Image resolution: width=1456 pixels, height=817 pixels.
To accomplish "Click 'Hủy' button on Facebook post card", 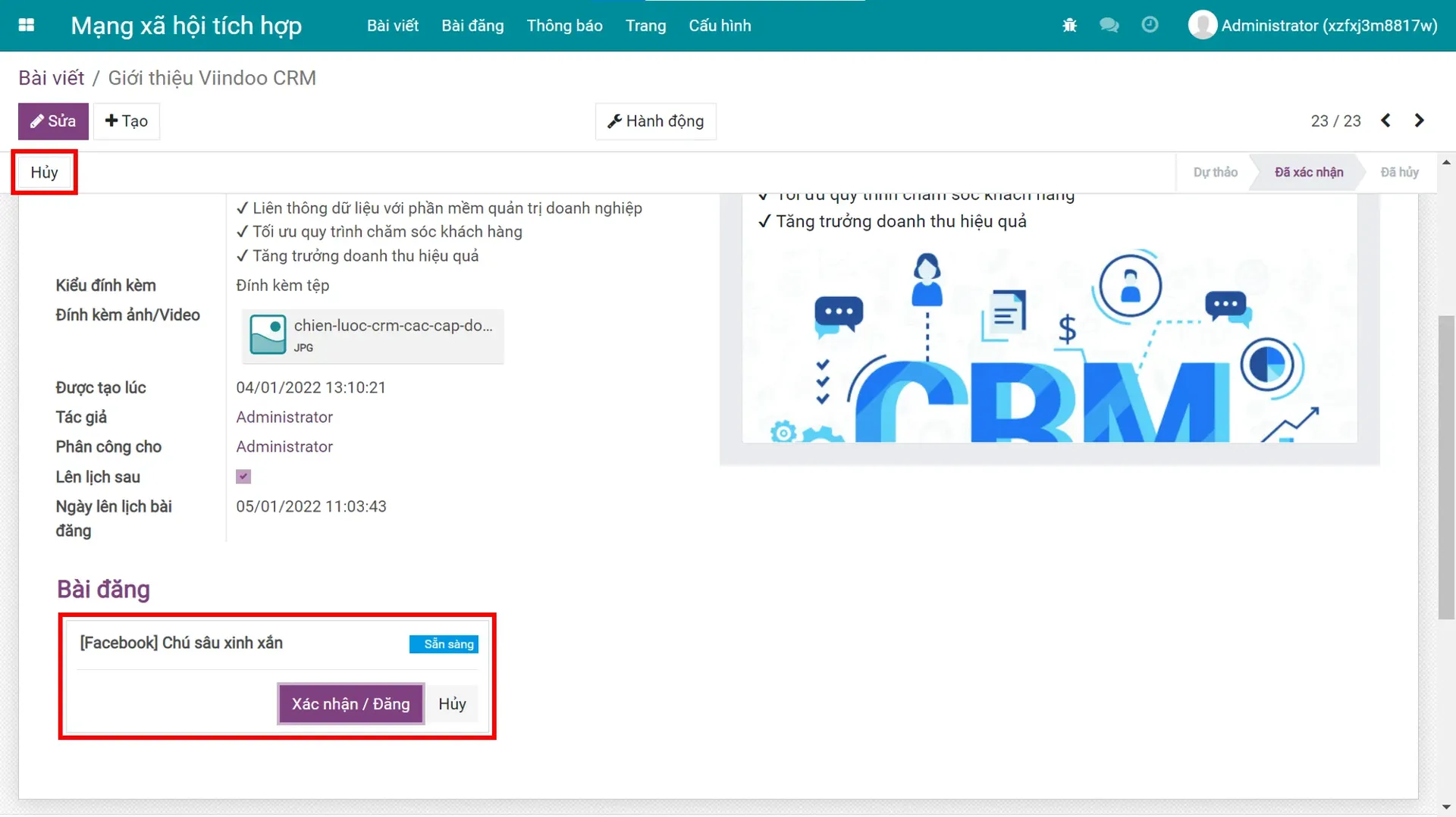I will (x=452, y=703).
